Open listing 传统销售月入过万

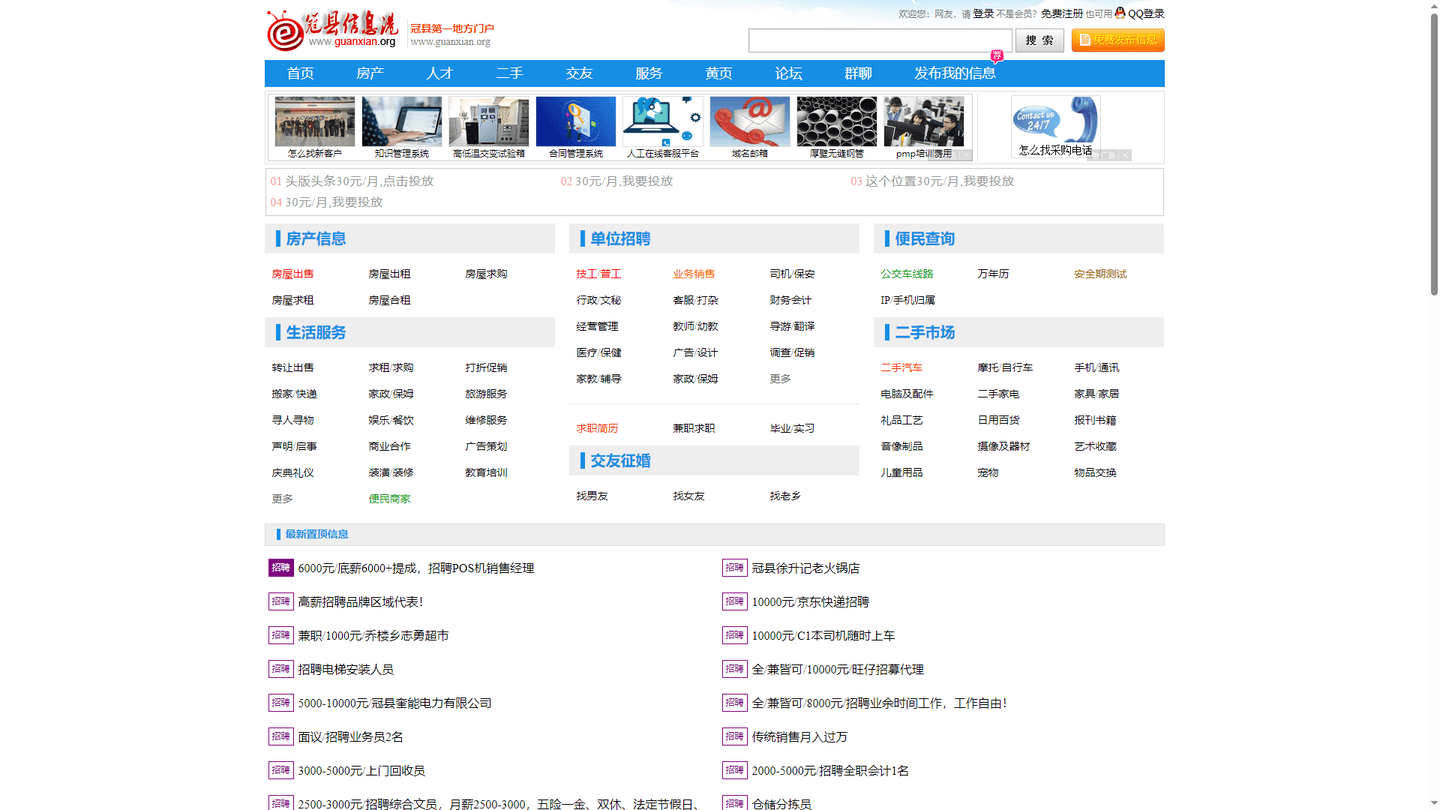coord(800,737)
